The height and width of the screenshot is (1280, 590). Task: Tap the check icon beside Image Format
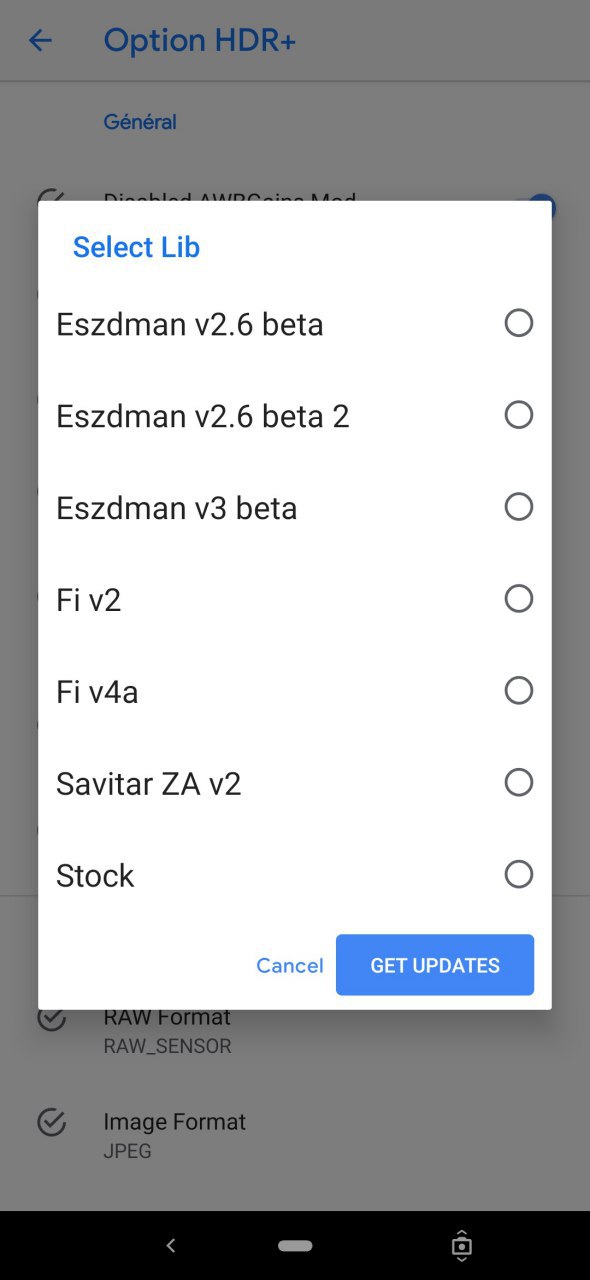click(x=51, y=1122)
